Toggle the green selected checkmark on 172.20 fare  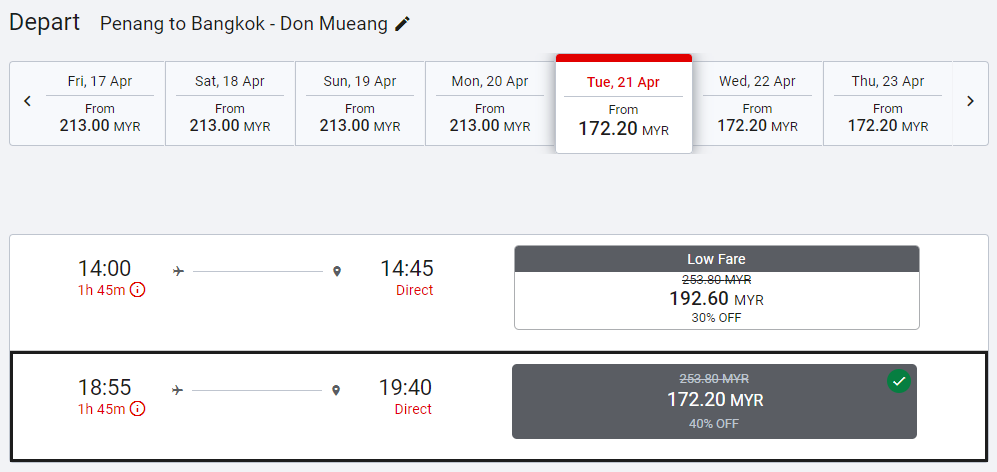click(899, 381)
